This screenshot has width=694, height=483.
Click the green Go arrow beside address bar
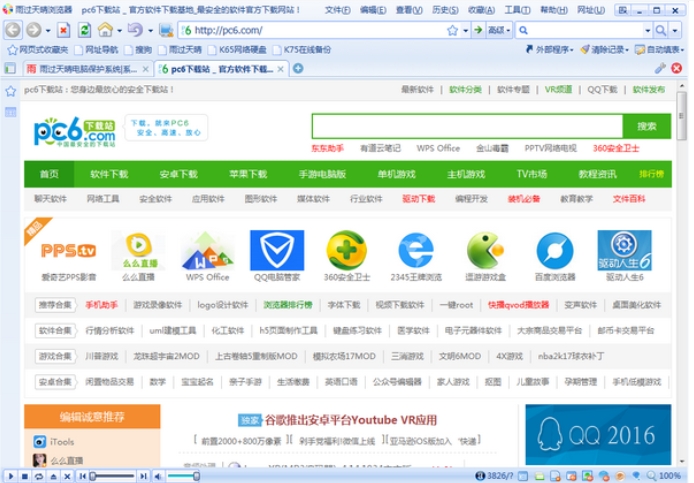pos(478,30)
